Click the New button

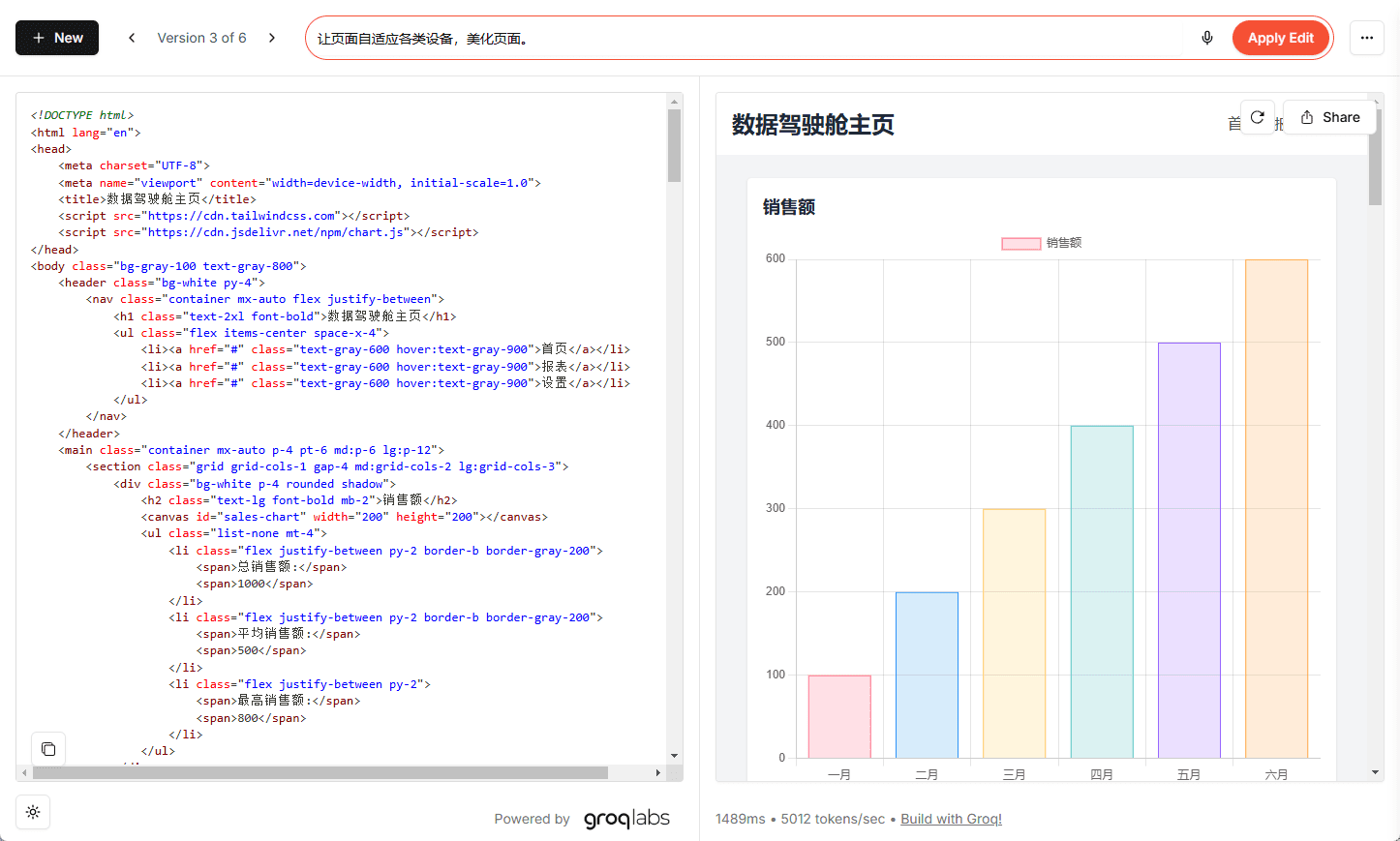pyautogui.click(x=57, y=38)
